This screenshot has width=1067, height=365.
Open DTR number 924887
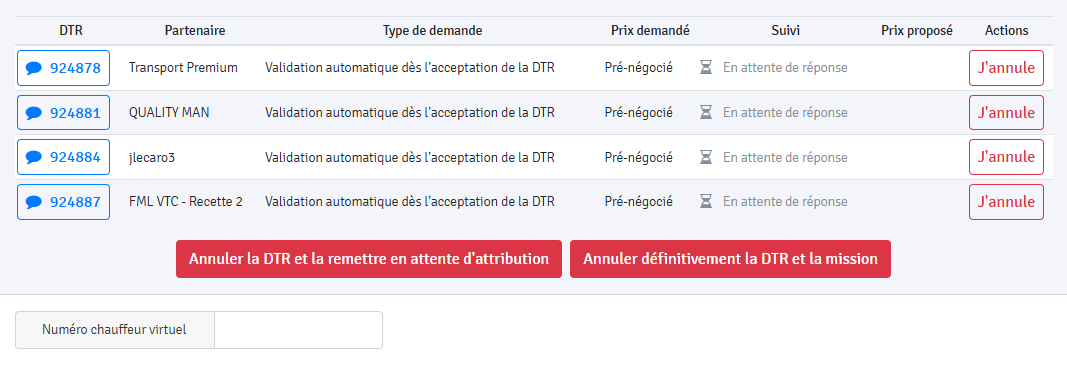click(x=63, y=202)
